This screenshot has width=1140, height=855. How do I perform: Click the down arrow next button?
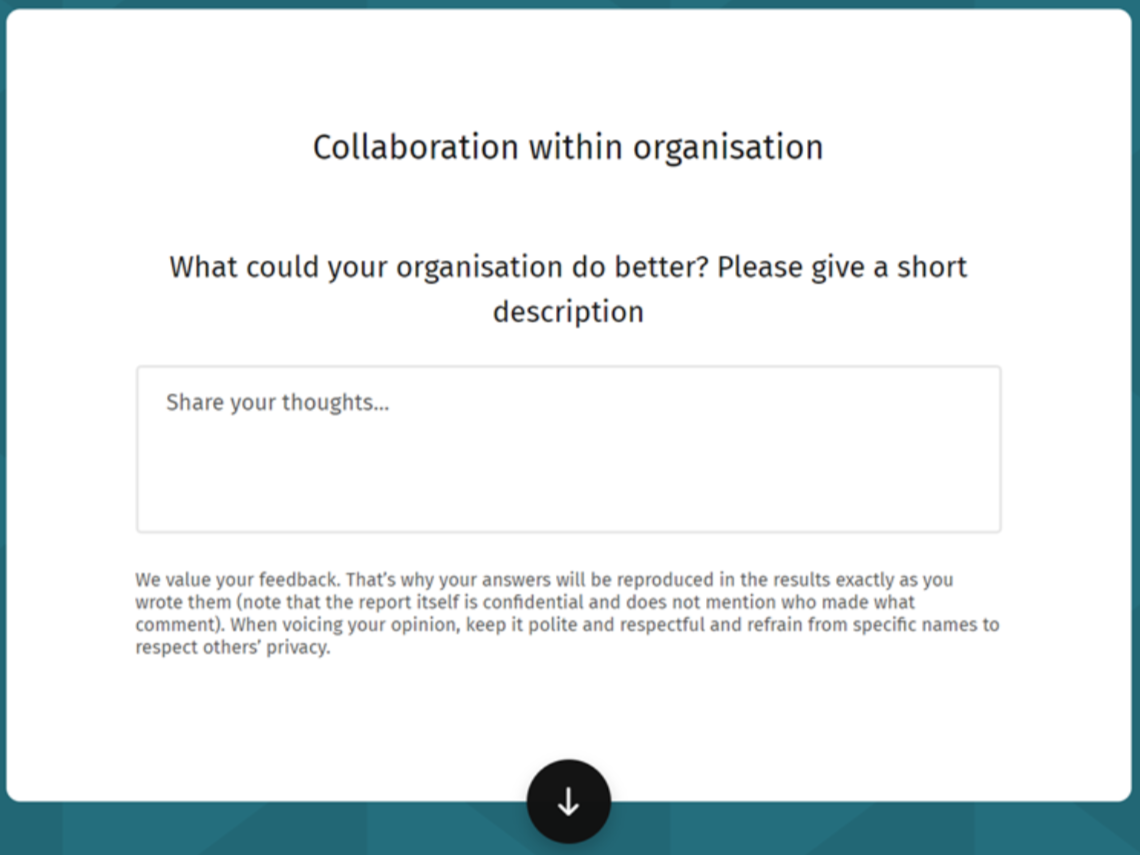[568, 801]
